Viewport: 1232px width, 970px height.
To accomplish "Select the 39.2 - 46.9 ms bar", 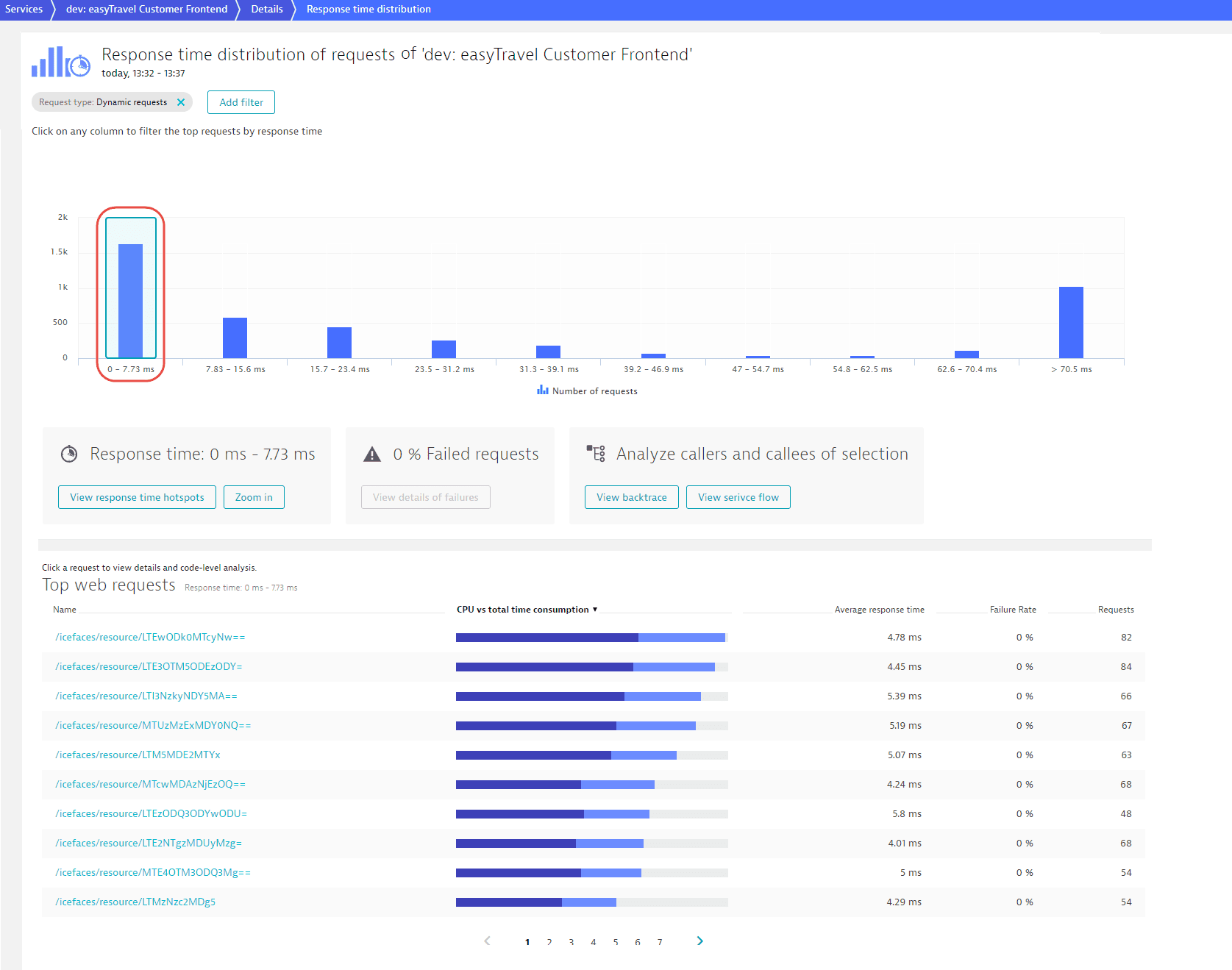I will coord(653,356).
